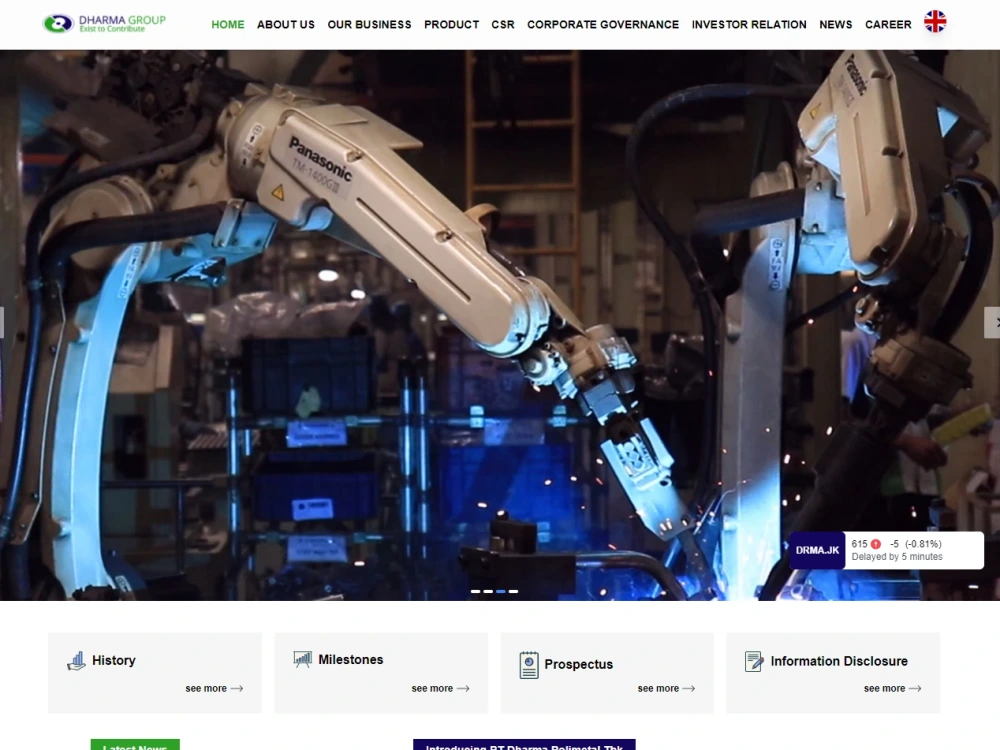Click the Milestones presentation icon
The width and height of the screenshot is (1000, 750).
(302, 659)
